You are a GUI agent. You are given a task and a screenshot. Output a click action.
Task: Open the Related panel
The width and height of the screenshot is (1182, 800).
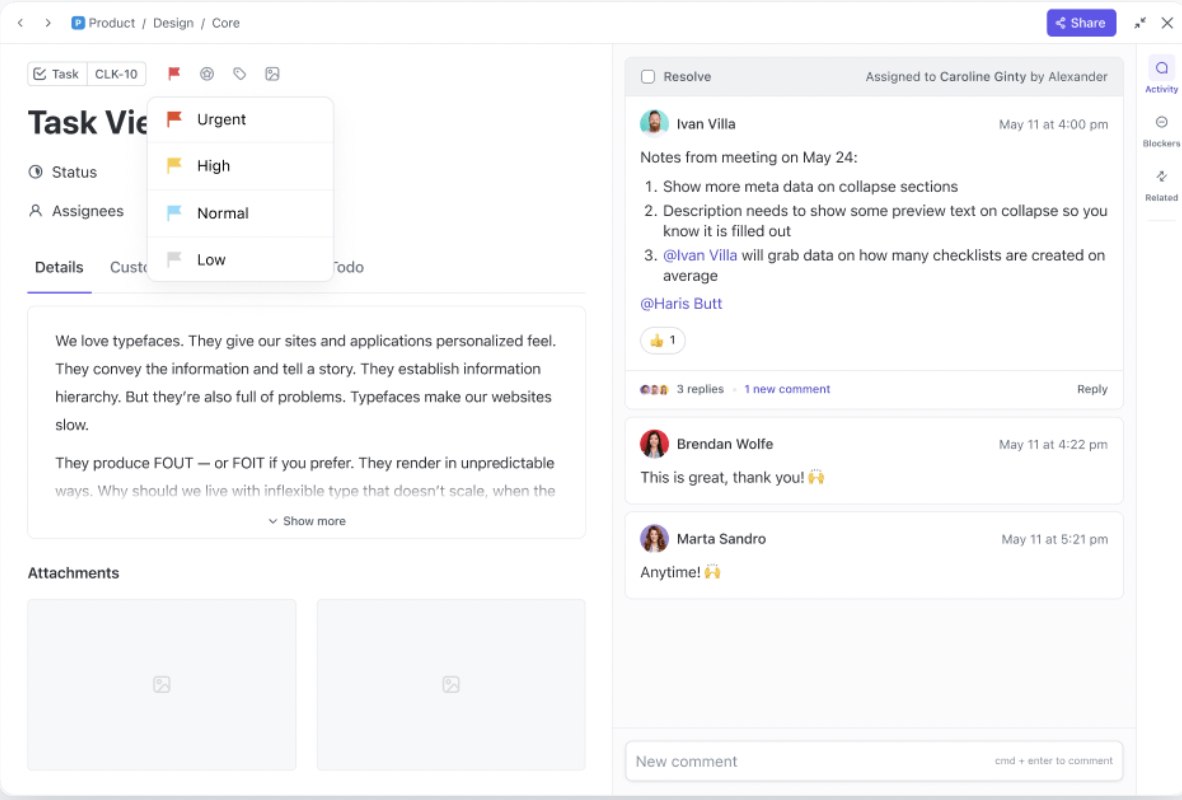[x=1160, y=184]
